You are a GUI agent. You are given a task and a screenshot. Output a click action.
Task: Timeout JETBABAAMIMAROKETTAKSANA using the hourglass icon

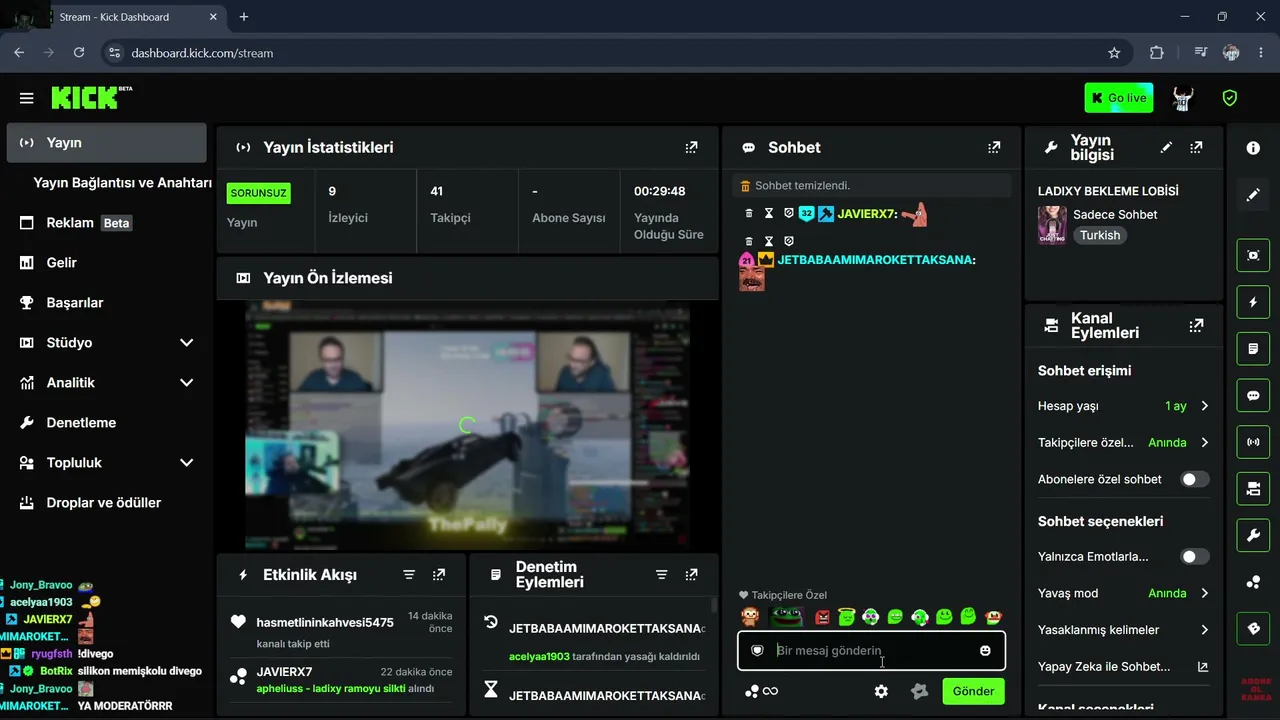[x=769, y=241]
